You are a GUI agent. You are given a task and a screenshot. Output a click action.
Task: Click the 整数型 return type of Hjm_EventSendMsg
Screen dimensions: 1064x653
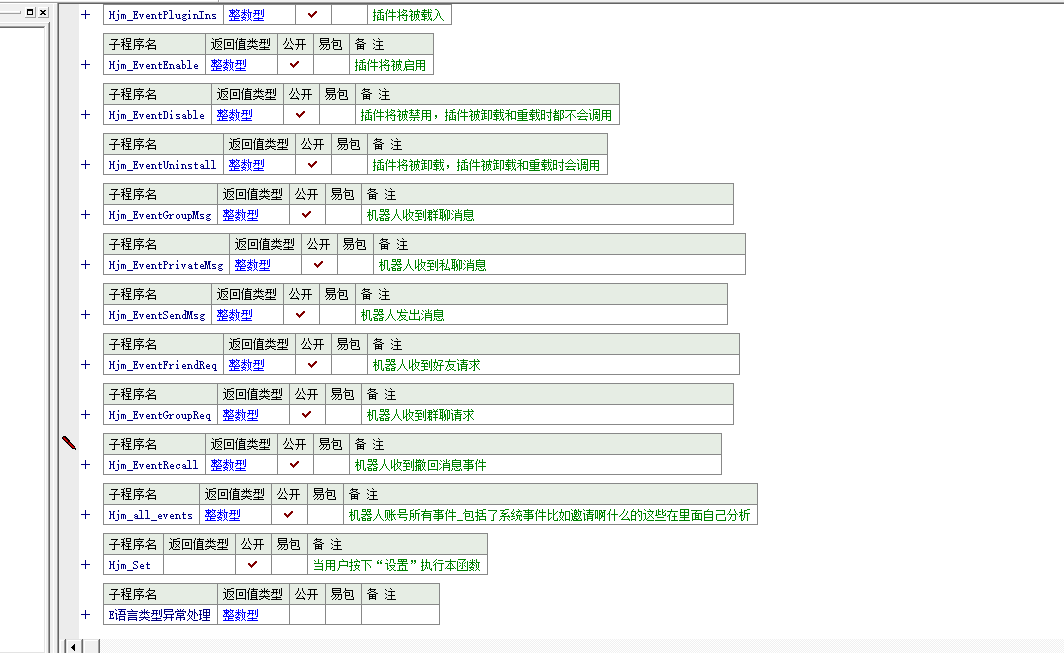[234, 315]
